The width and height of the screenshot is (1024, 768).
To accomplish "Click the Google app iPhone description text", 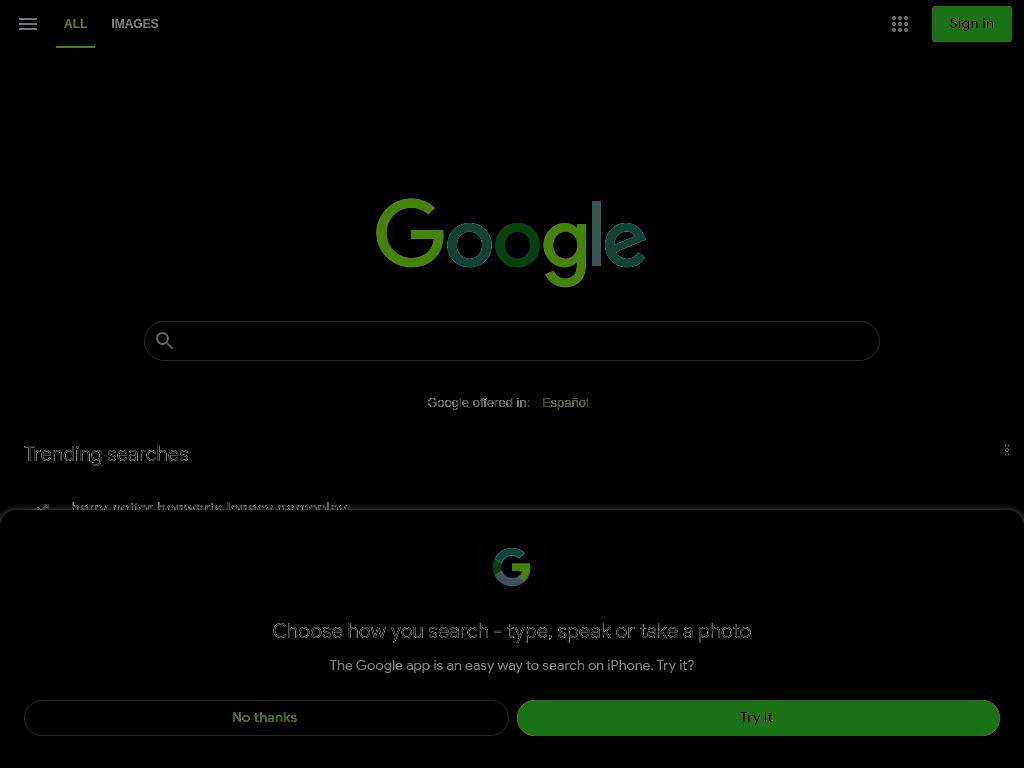I will tap(511, 665).
